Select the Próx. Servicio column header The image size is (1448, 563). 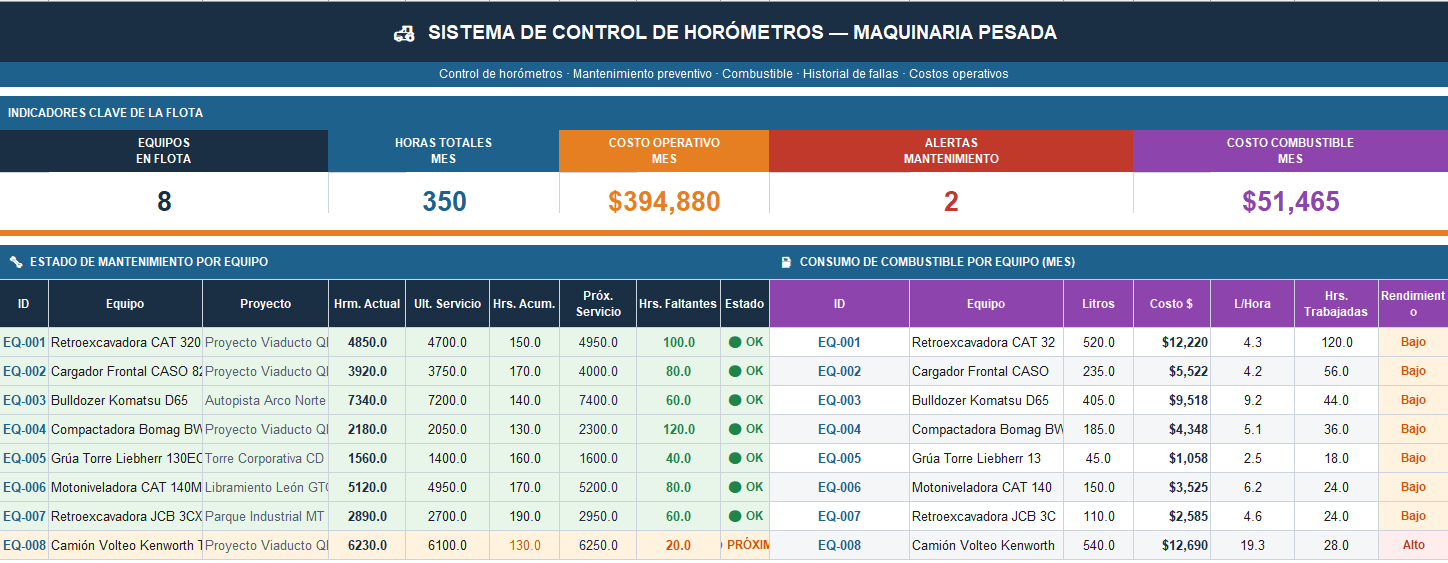[x=598, y=303]
